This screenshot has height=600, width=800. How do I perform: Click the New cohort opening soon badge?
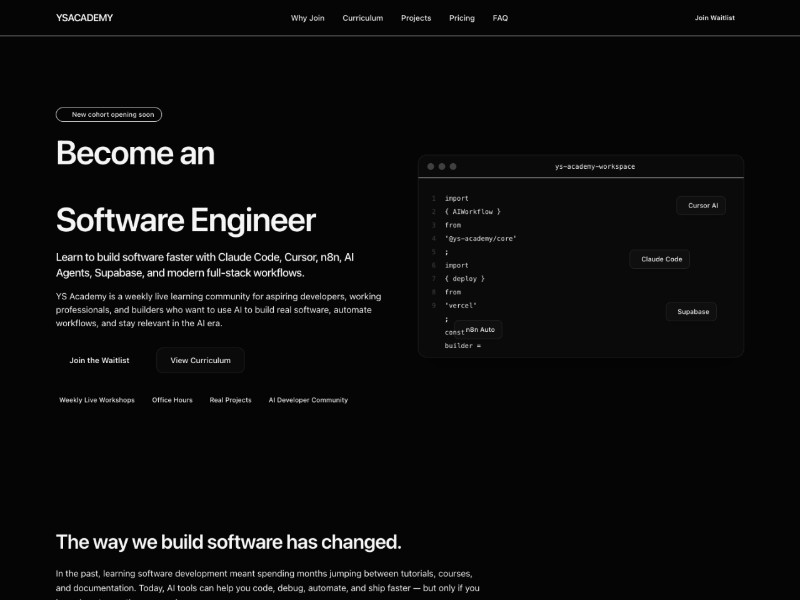pyautogui.click(x=109, y=114)
